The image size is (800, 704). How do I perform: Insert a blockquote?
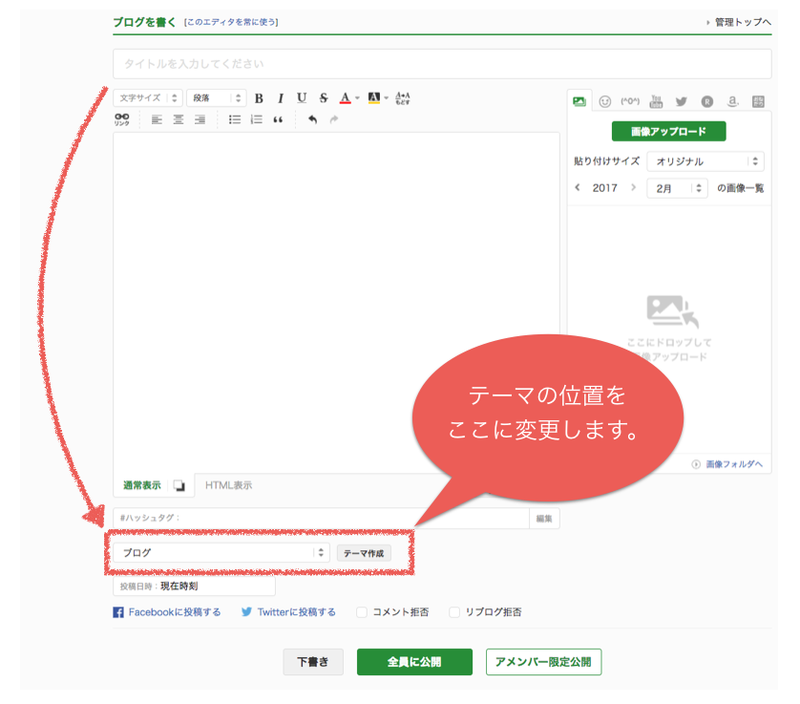tap(278, 119)
